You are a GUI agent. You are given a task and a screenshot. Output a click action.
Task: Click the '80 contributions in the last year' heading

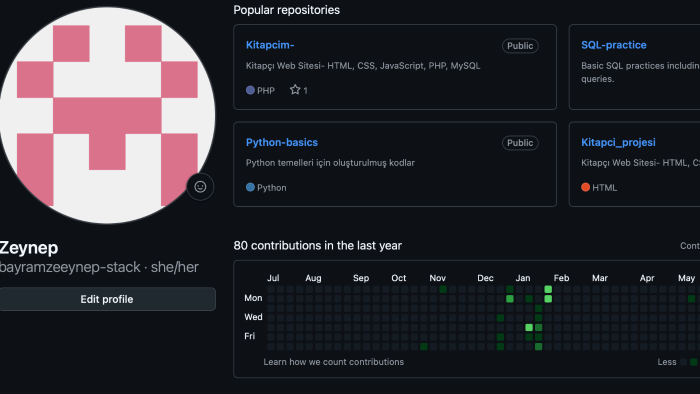point(317,245)
